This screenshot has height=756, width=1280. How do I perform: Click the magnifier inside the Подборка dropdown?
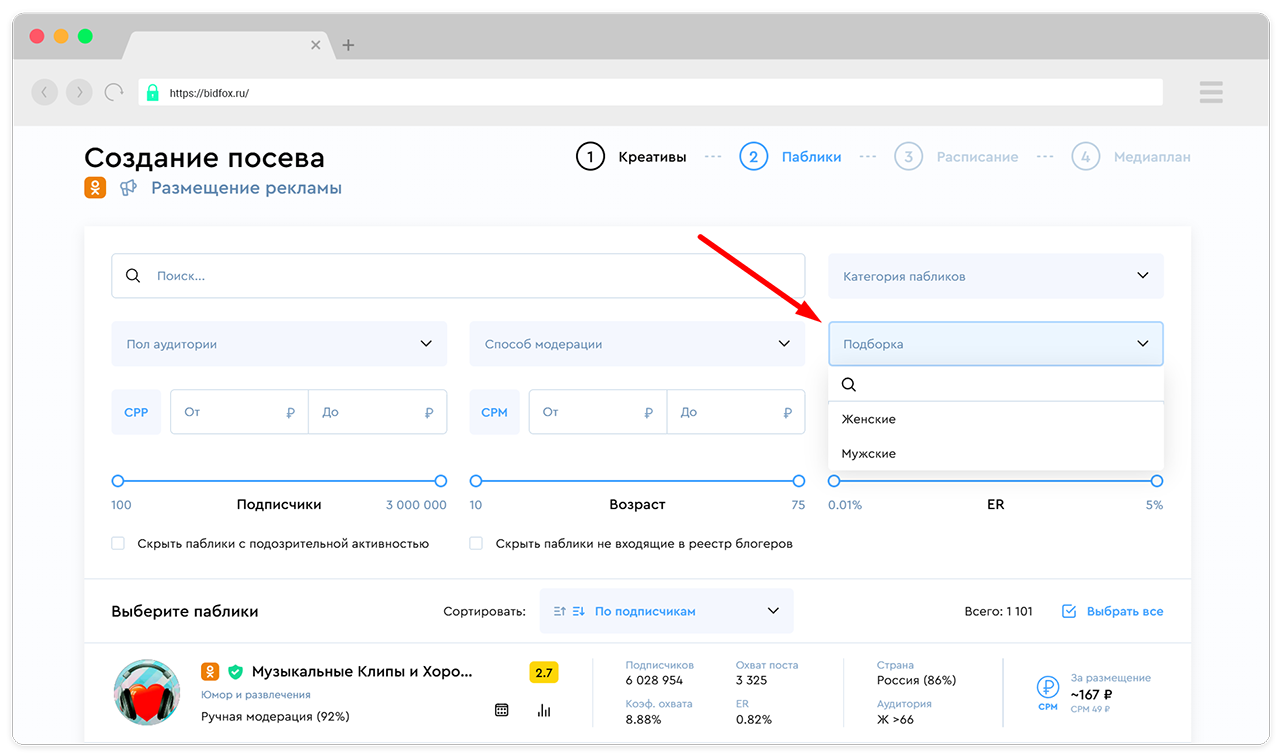pyautogui.click(x=849, y=385)
